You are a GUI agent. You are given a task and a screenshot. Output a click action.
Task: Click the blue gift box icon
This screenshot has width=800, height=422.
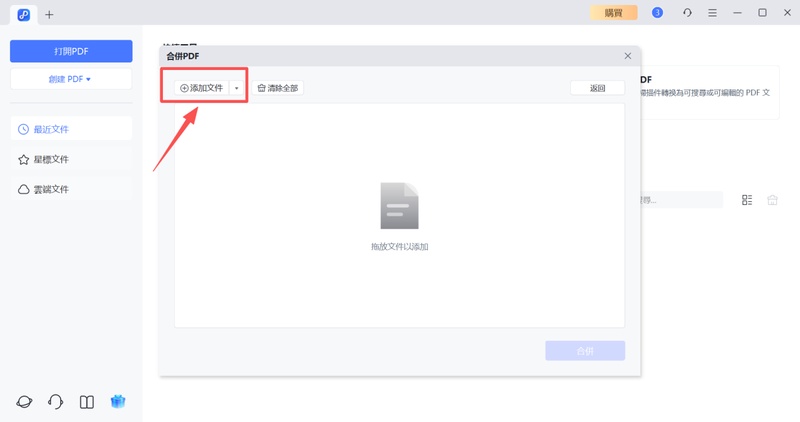point(118,402)
